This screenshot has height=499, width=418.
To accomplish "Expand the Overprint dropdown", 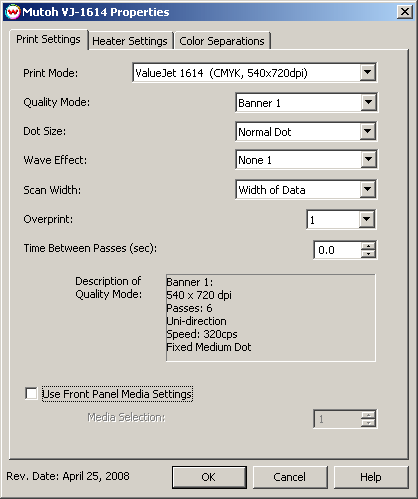I will 367,219.
